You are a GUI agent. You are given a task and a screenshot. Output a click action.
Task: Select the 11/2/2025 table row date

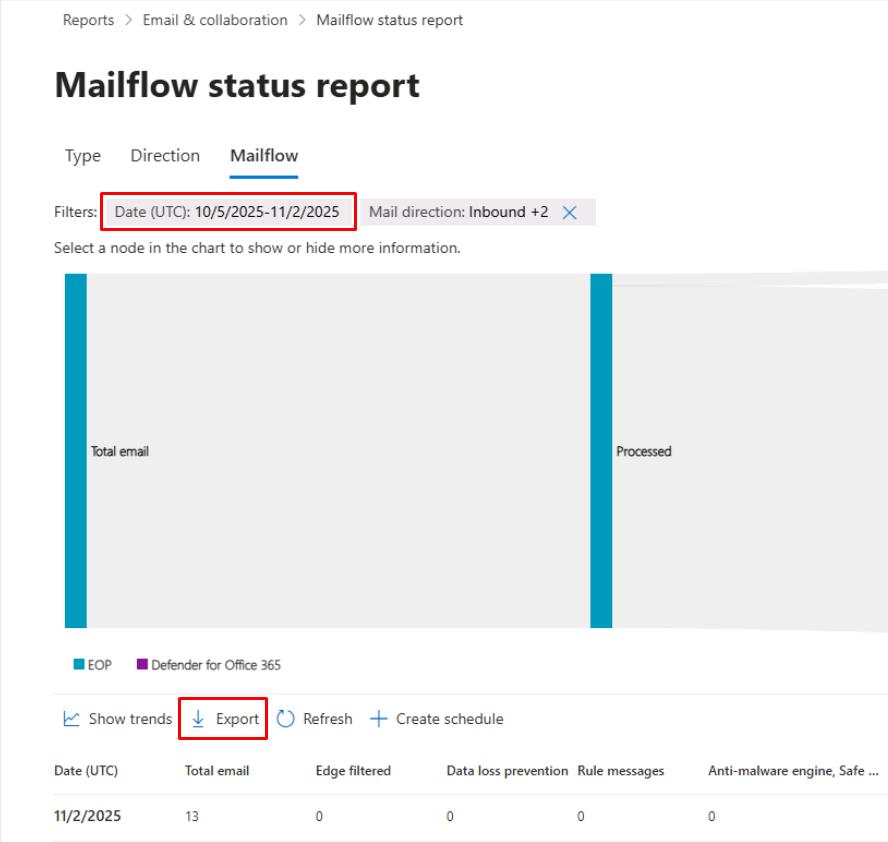88,816
